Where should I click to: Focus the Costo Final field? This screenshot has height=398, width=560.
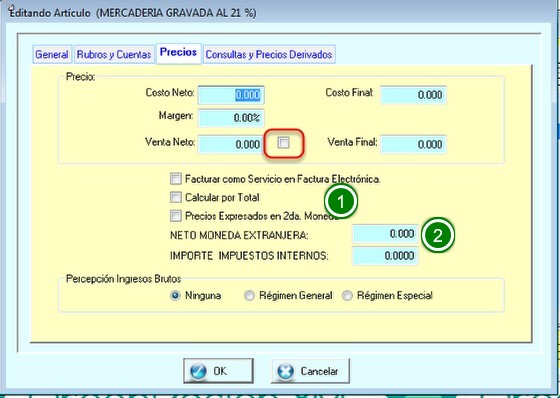[x=413, y=95]
